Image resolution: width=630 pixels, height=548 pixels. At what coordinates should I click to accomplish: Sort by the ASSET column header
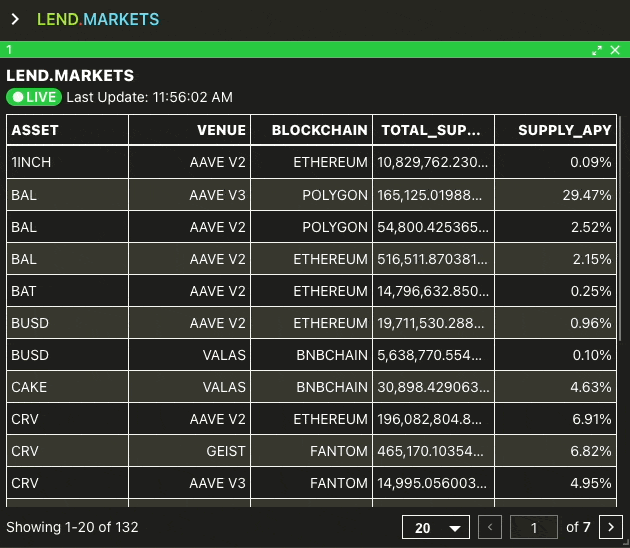click(68, 130)
